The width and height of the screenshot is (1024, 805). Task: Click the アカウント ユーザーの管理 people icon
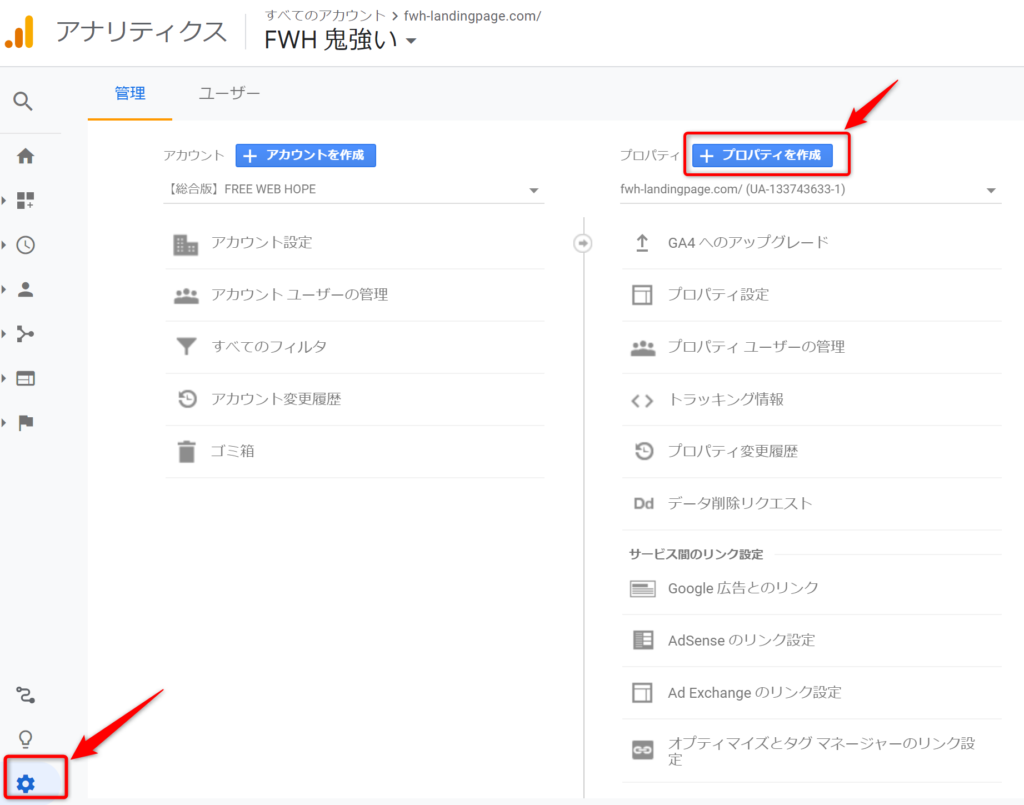[x=186, y=296]
